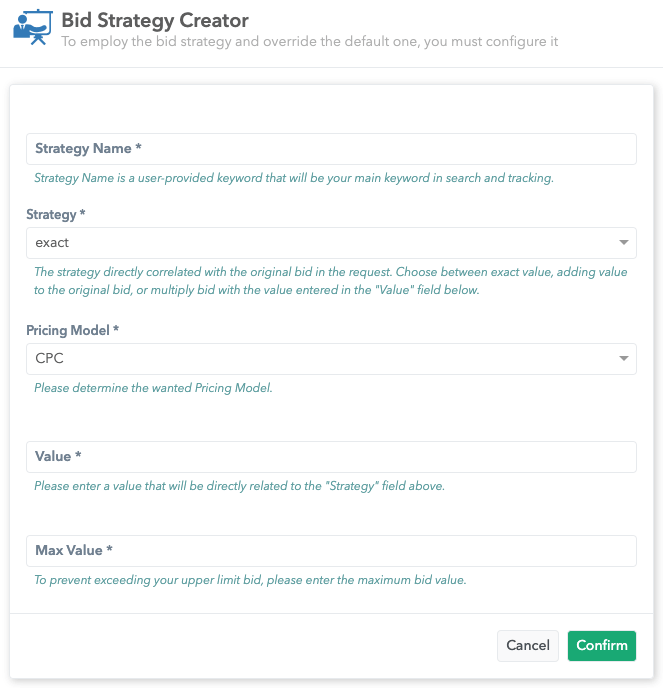Screen dimensions: 663x688
Task: Click the Pricing Model dropdown arrow
Action: [x=624, y=359]
